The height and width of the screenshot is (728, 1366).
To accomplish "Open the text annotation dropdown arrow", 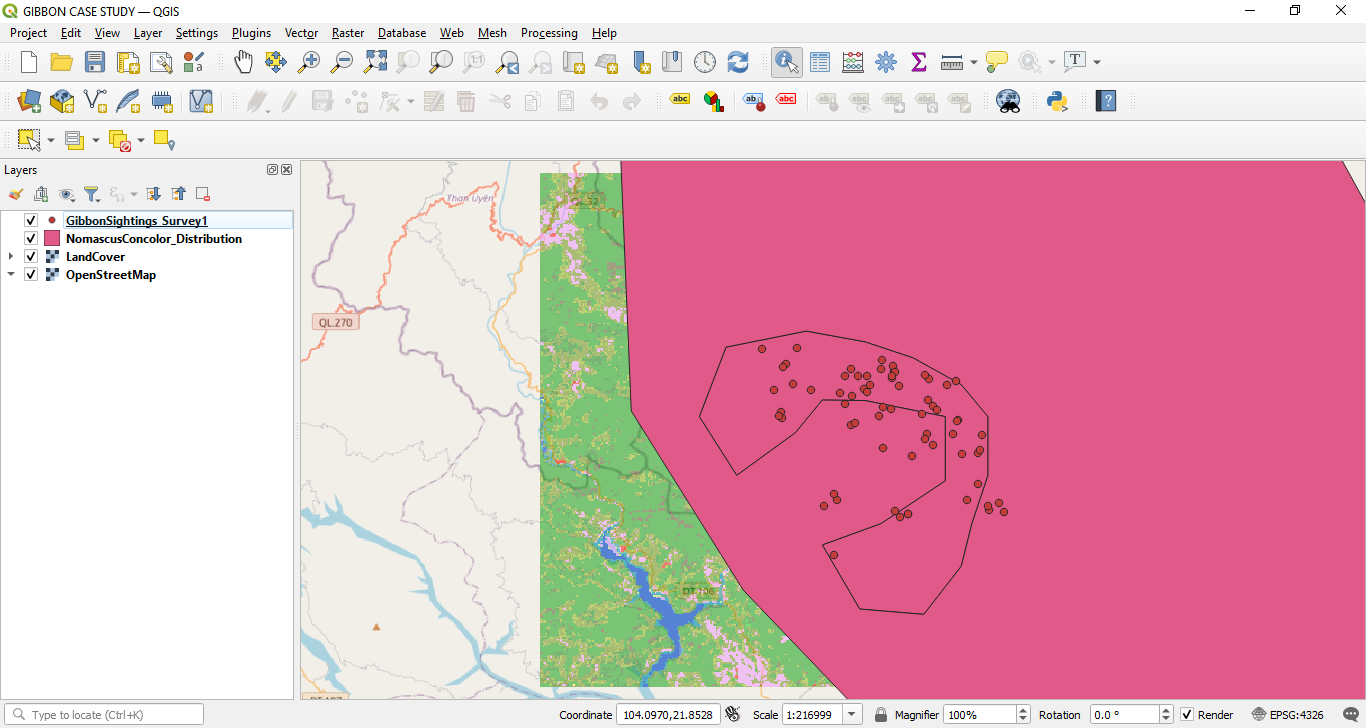I will [1097, 62].
